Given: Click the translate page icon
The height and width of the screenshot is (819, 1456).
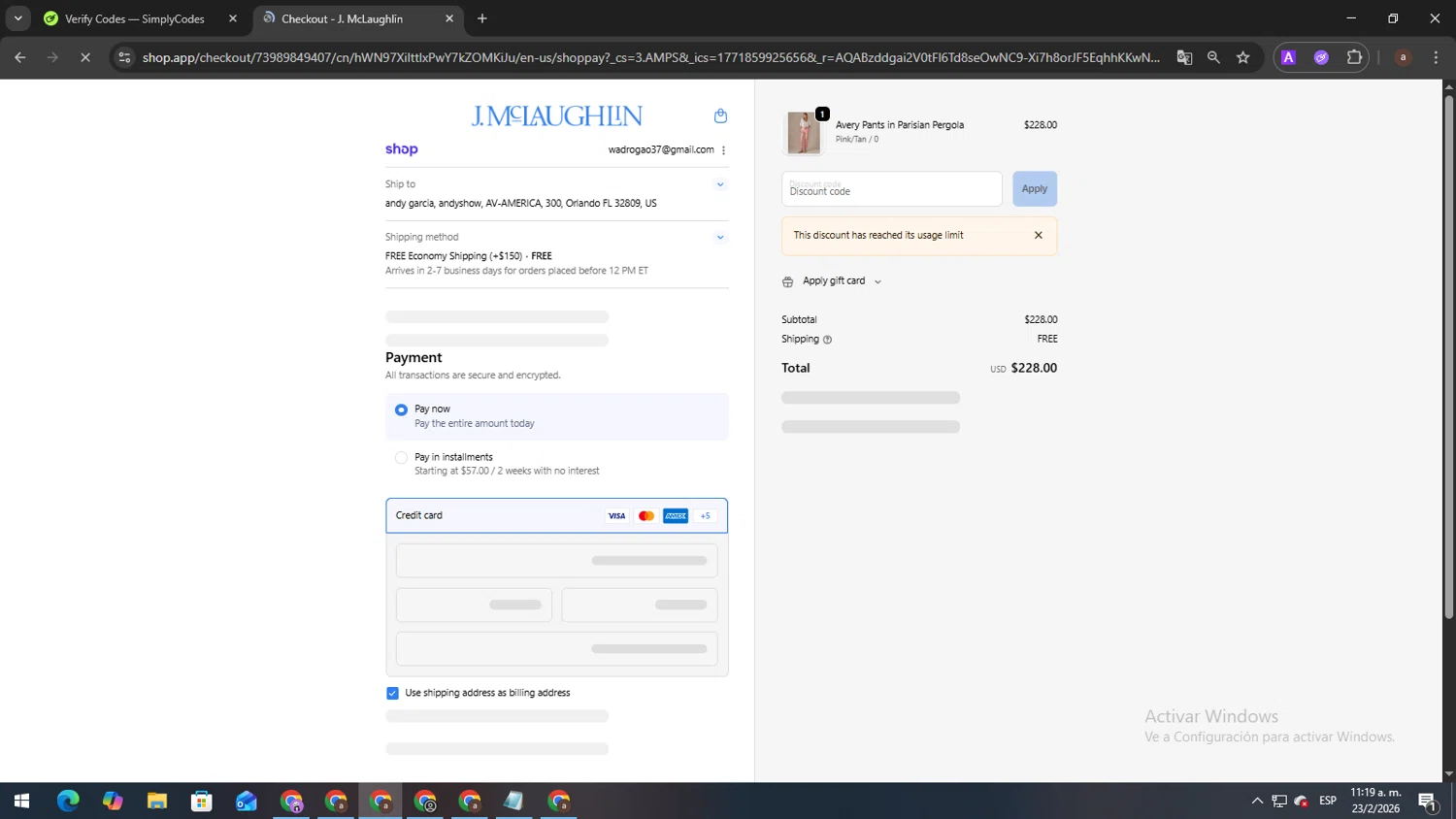Looking at the screenshot, I should (x=1184, y=58).
